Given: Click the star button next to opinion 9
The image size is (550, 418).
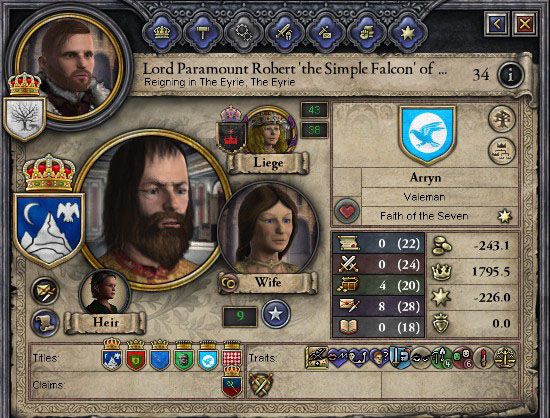Looking at the screenshot, I should pos(276,314).
